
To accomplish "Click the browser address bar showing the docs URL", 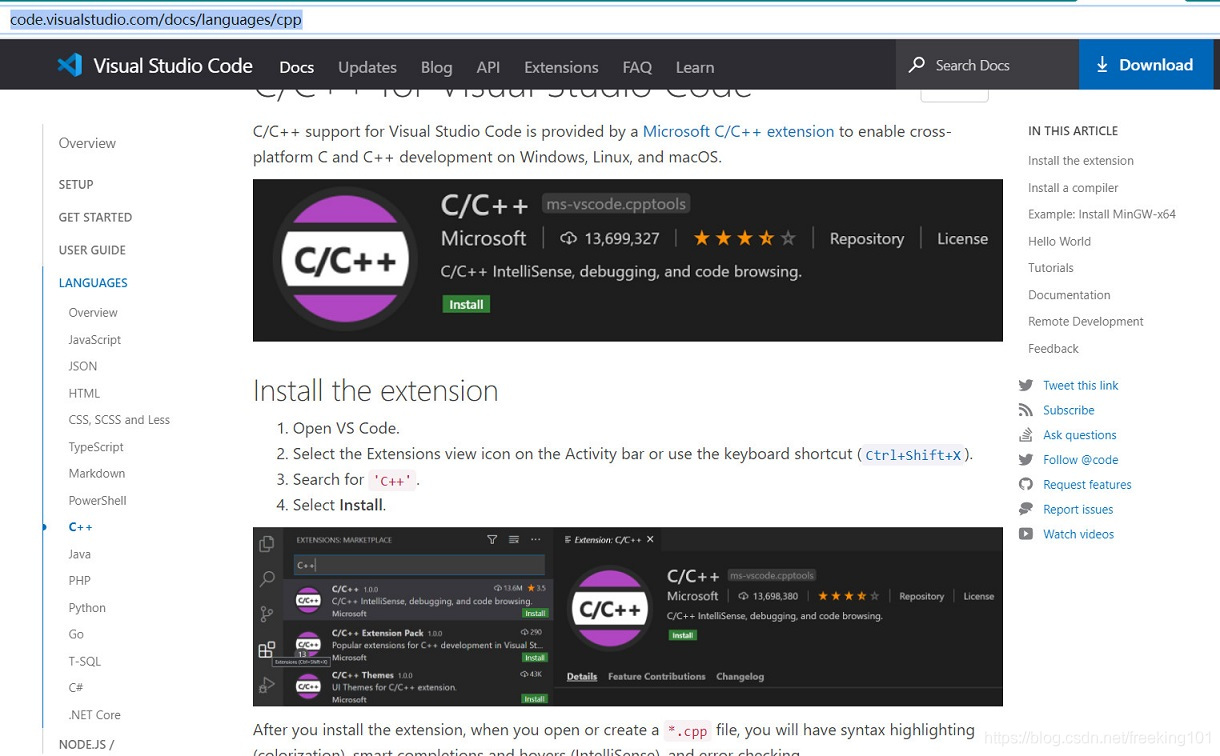I will point(155,18).
